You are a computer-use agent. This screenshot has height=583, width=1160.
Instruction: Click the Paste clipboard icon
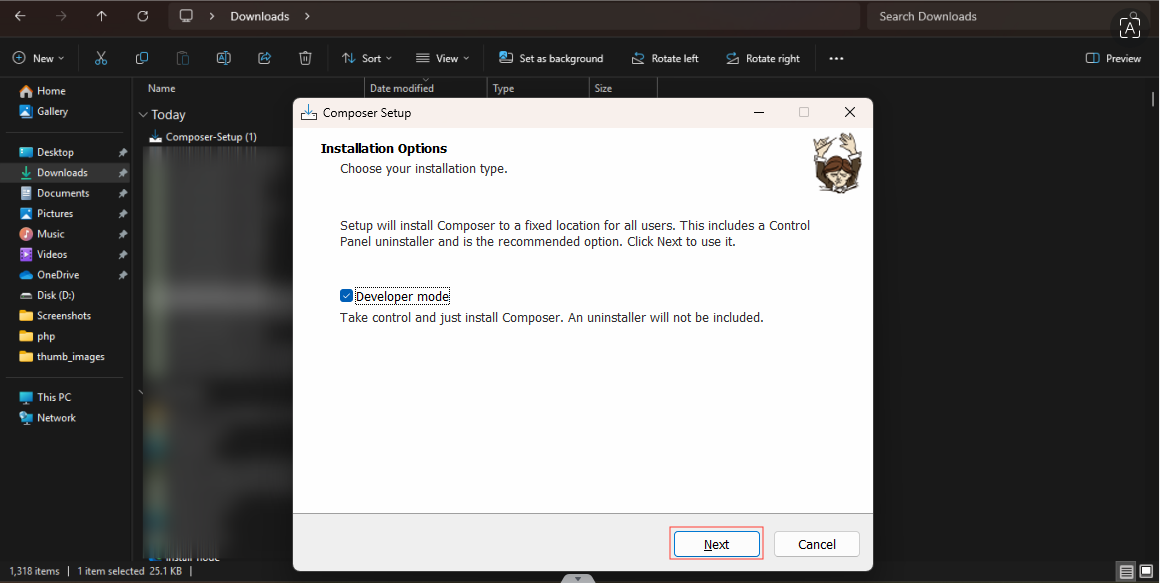click(183, 58)
